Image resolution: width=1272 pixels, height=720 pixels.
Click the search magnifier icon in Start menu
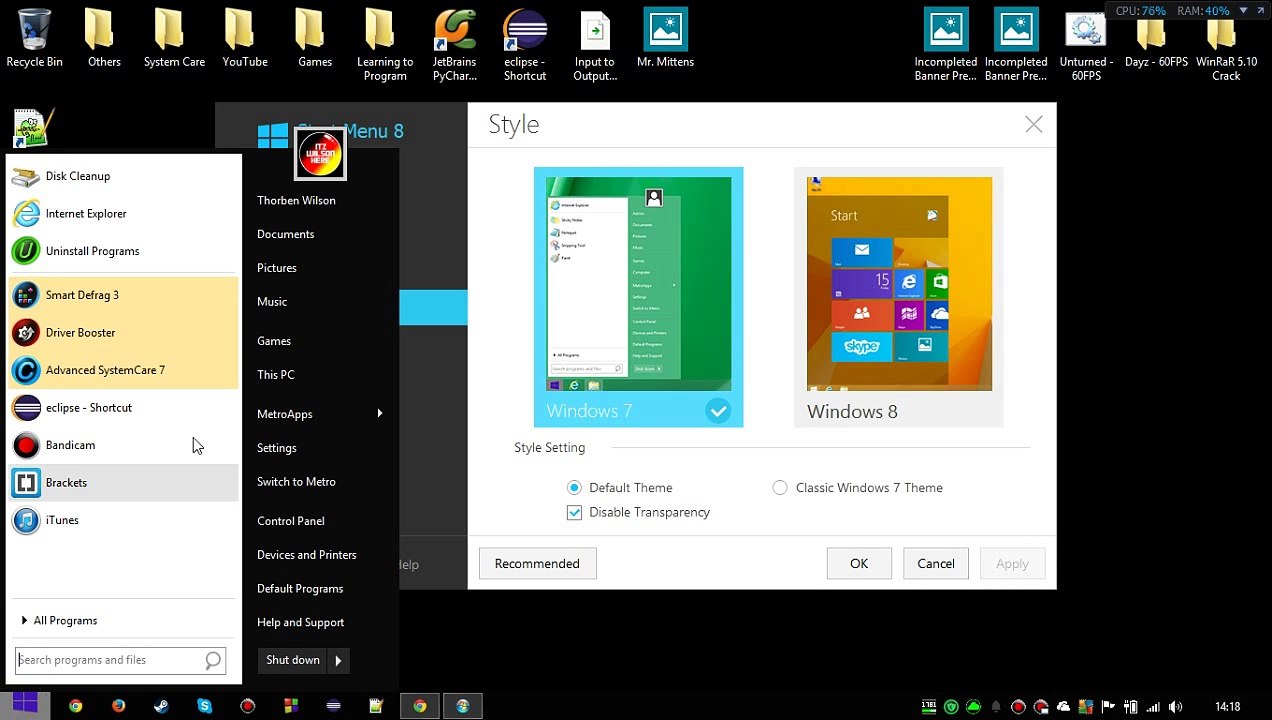[213, 660]
